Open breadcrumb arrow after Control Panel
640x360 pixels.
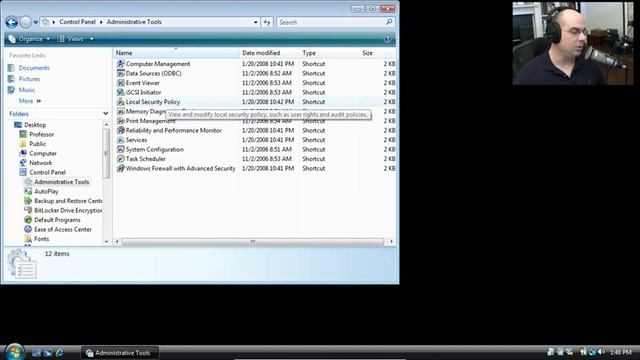click(101, 22)
